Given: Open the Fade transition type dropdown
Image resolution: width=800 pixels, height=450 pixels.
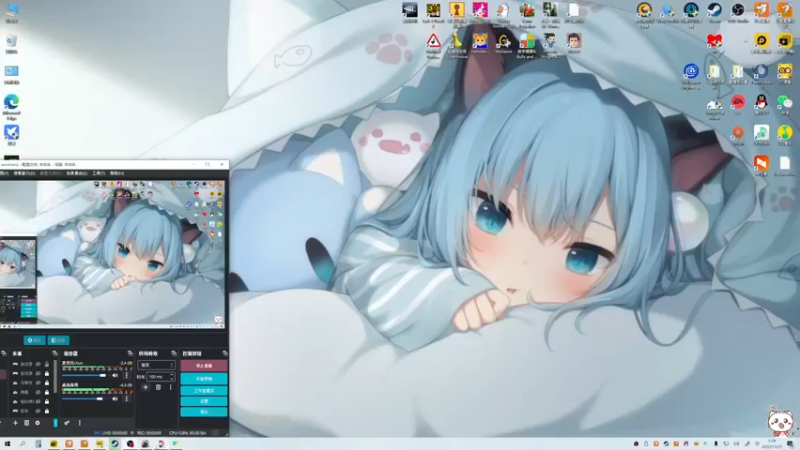Looking at the screenshot, I should pos(156,365).
